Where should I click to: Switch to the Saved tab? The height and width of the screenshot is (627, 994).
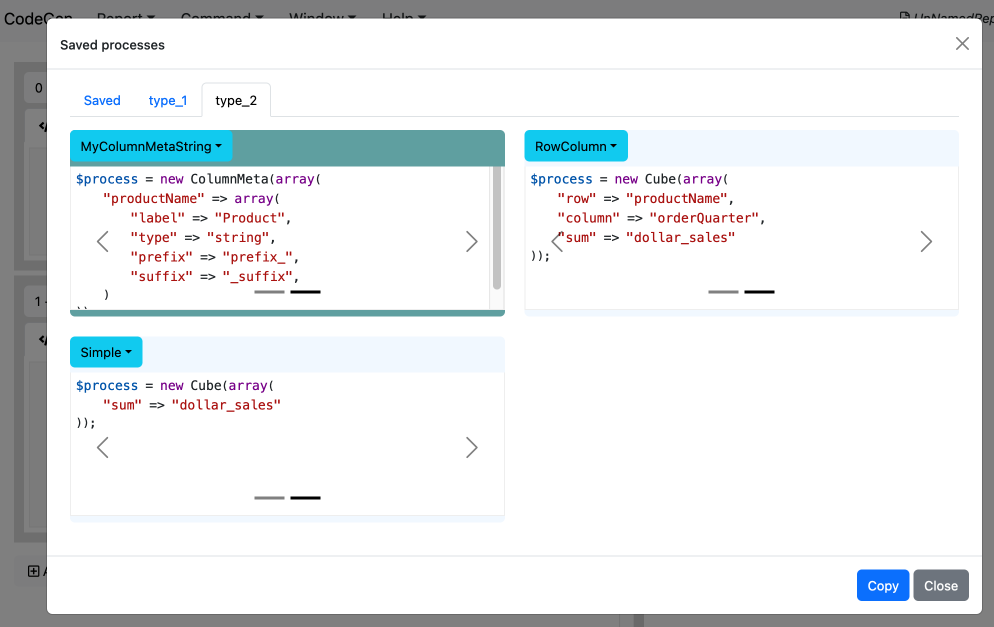102,100
